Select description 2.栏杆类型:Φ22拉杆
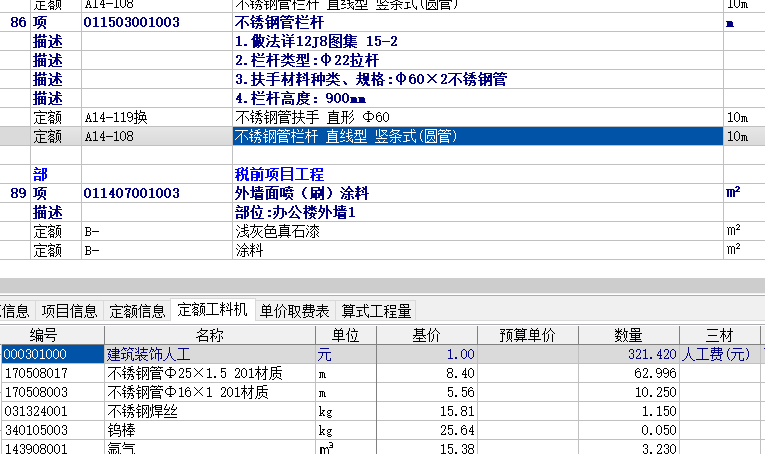The width and height of the screenshot is (765, 454). coord(307,60)
